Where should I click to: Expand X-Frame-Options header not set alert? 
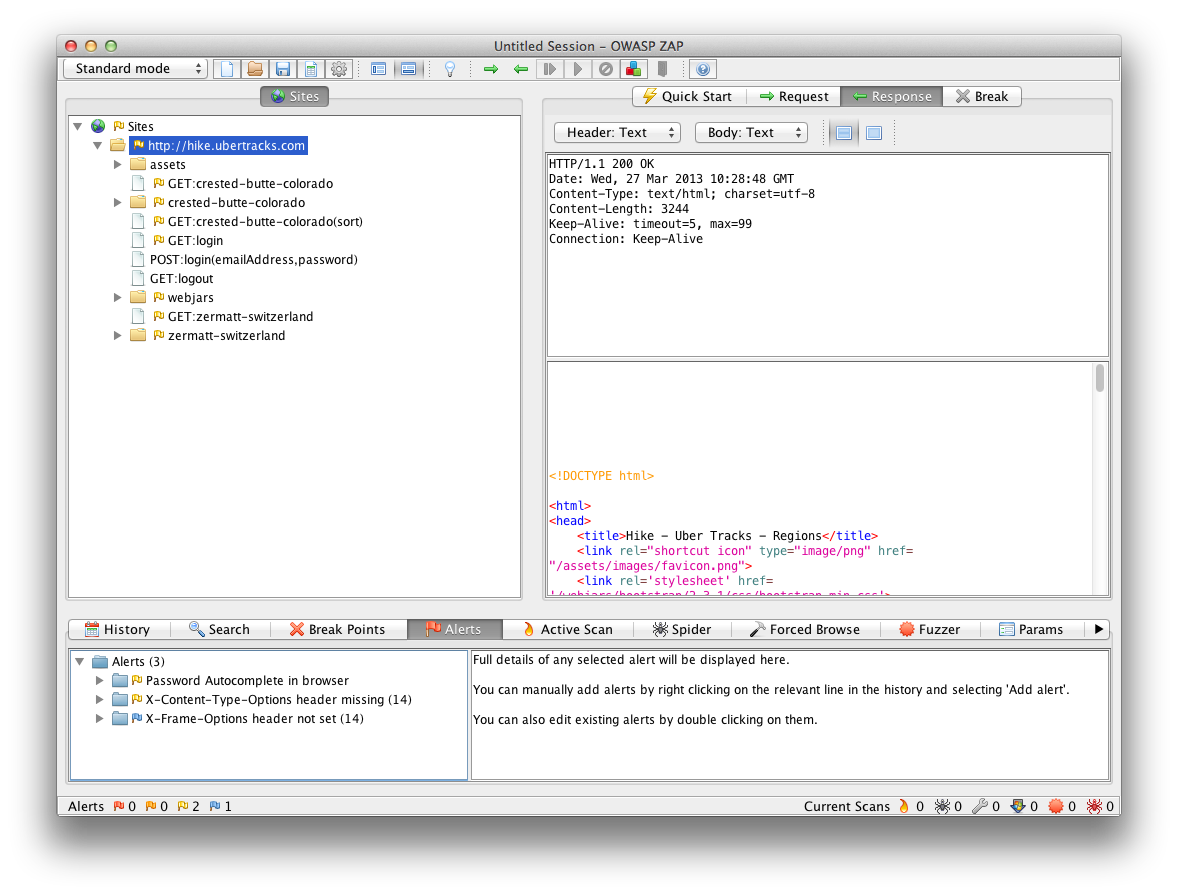click(x=100, y=719)
